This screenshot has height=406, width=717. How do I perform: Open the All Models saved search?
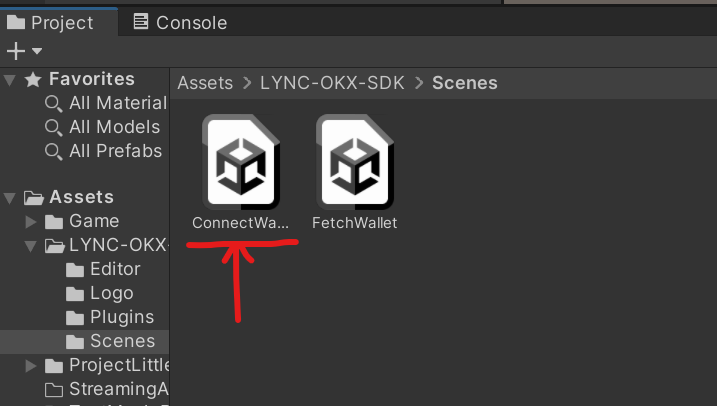tap(102, 127)
